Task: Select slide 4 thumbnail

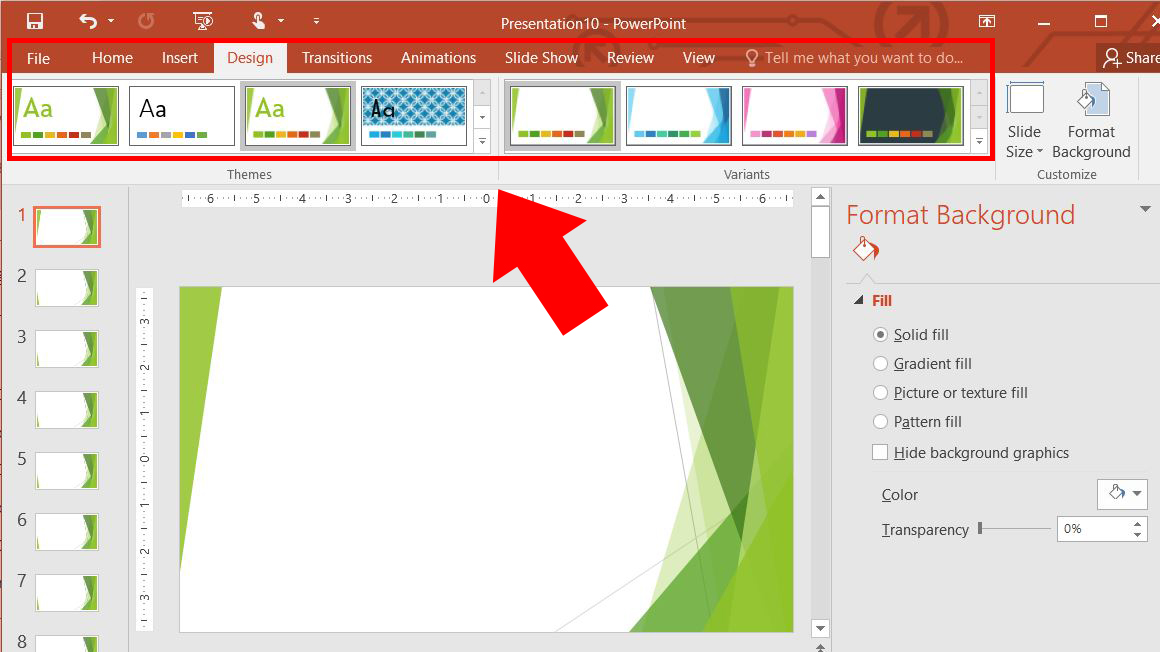Action: click(67, 410)
